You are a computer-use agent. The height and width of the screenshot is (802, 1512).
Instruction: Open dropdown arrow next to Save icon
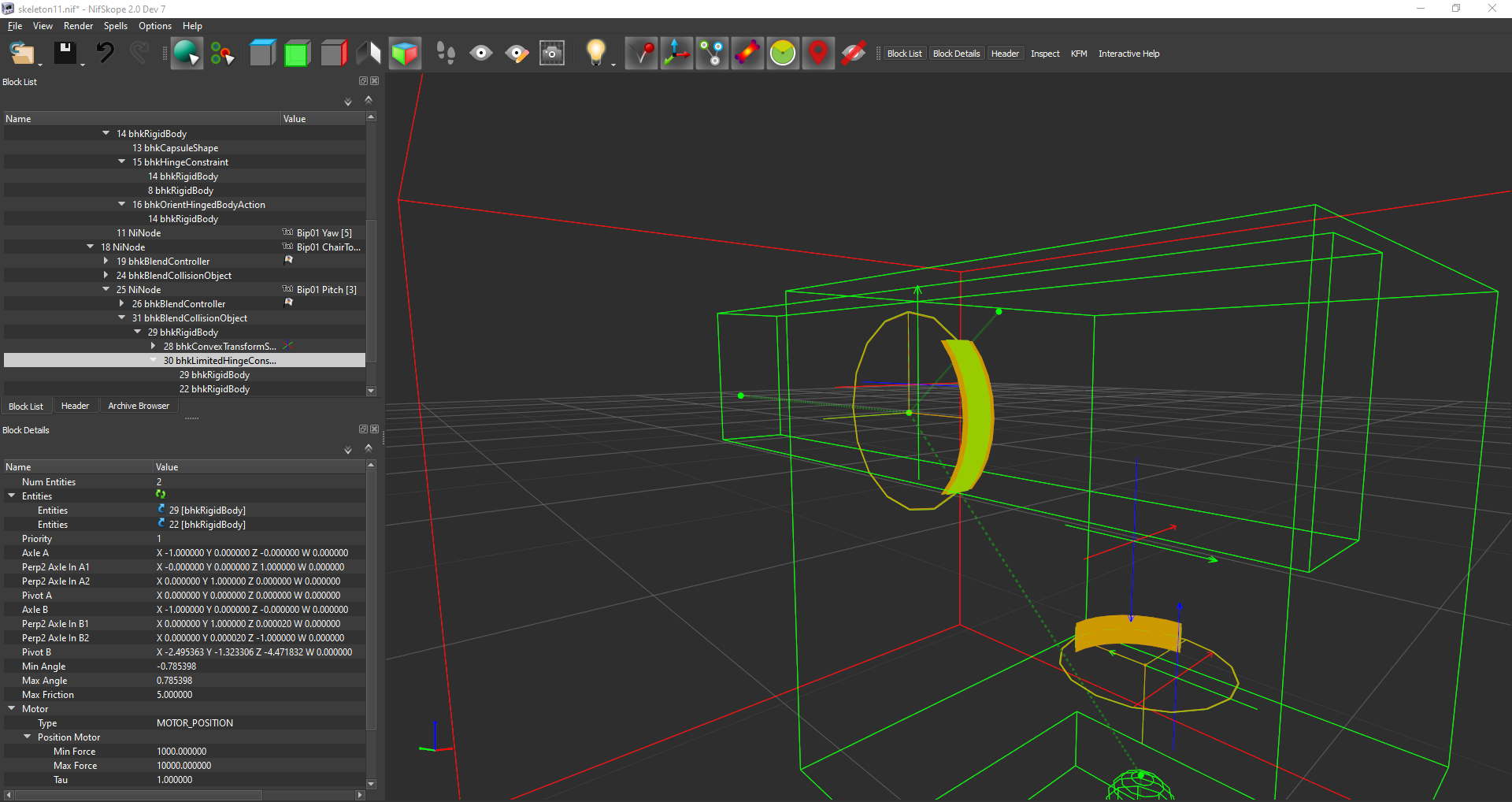83,65
